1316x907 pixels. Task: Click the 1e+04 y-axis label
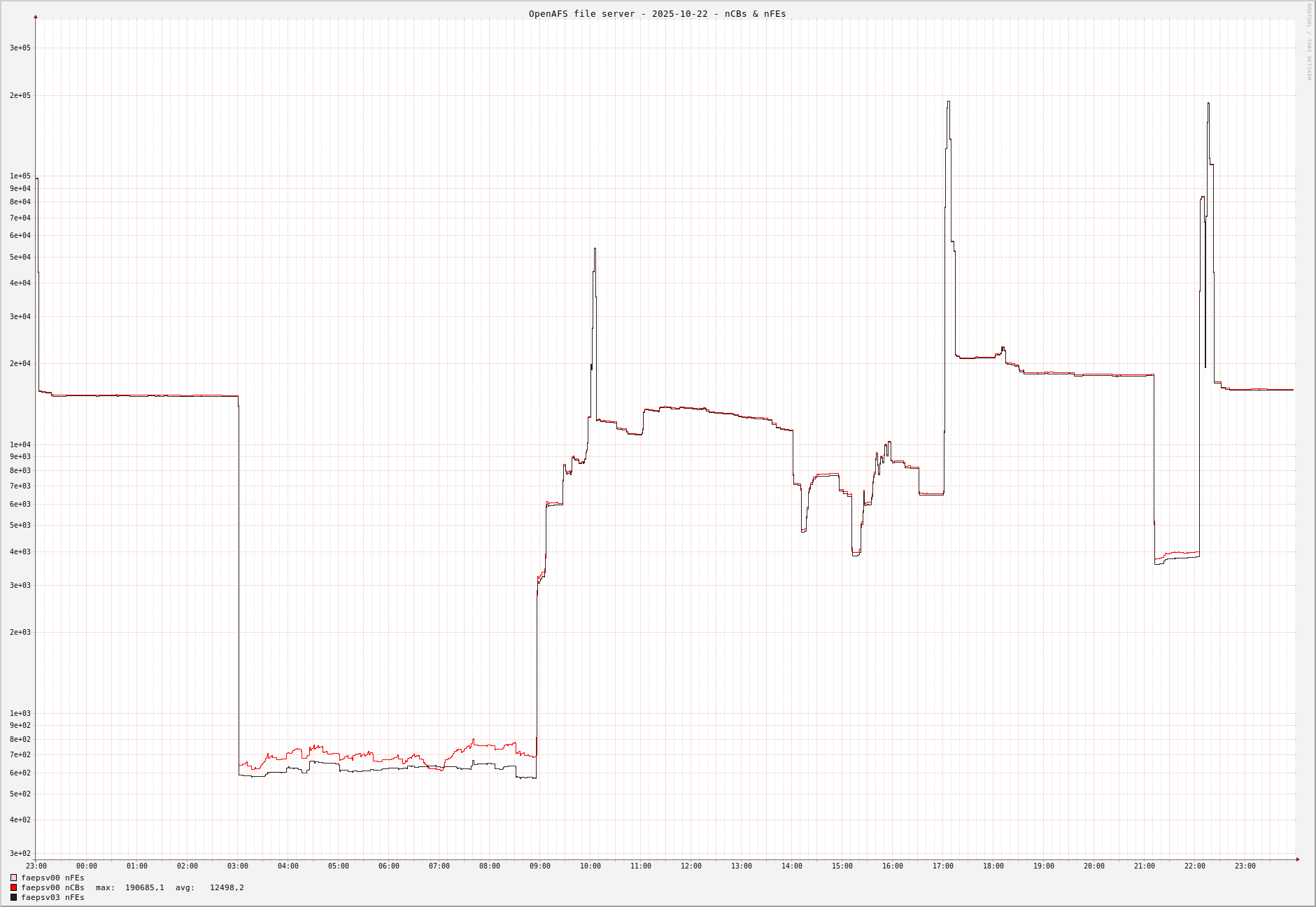click(20, 444)
